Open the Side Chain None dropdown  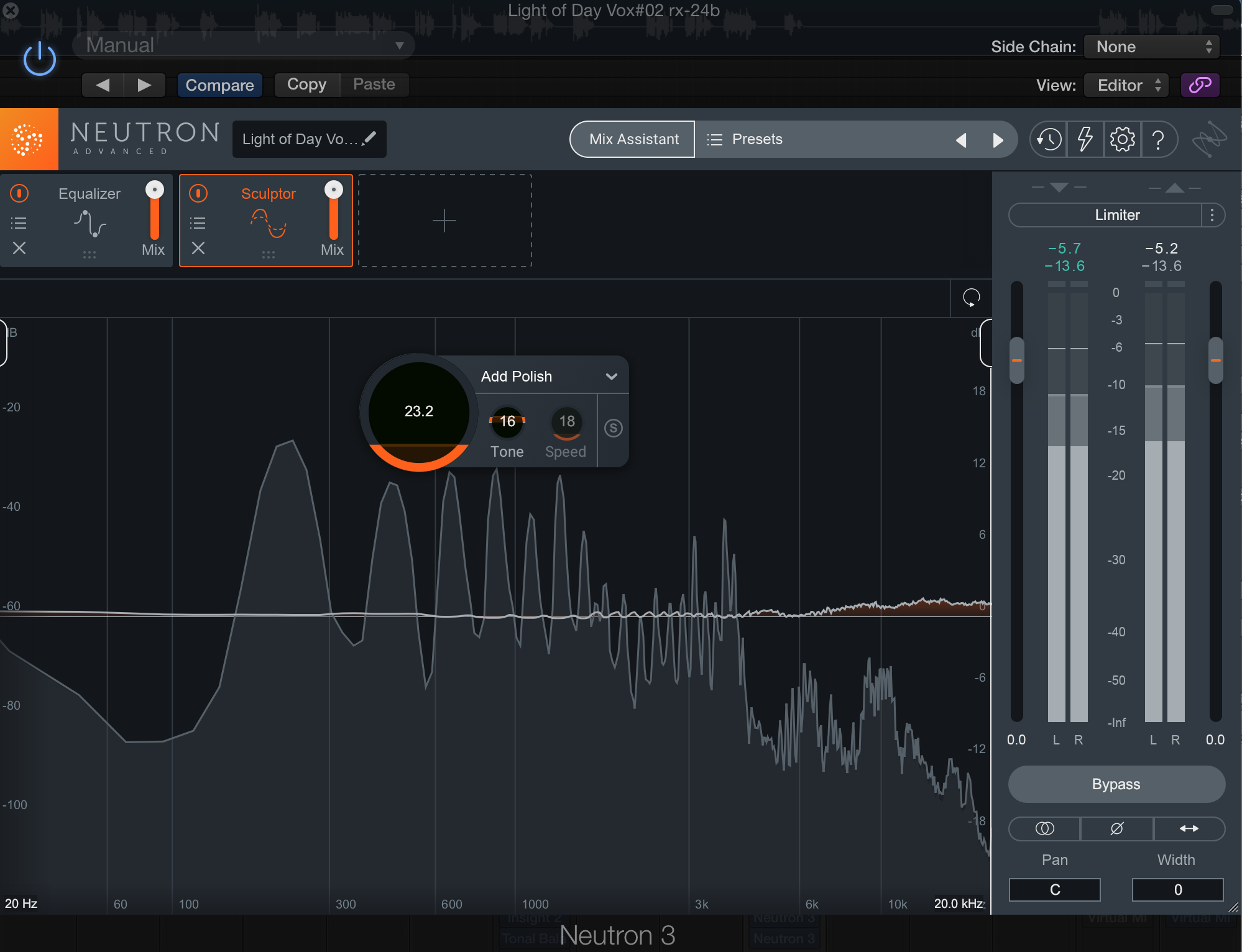click(1152, 47)
